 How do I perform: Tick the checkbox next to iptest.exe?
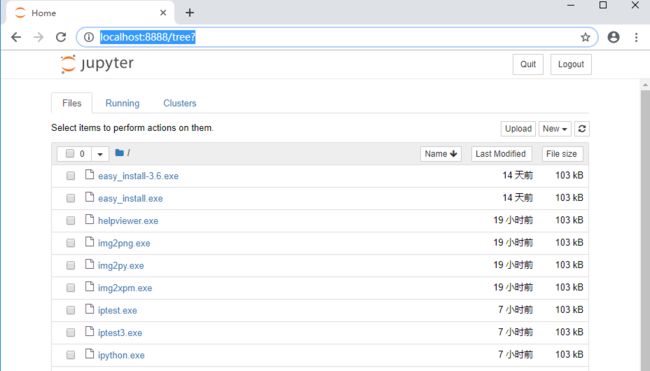(70, 310)
